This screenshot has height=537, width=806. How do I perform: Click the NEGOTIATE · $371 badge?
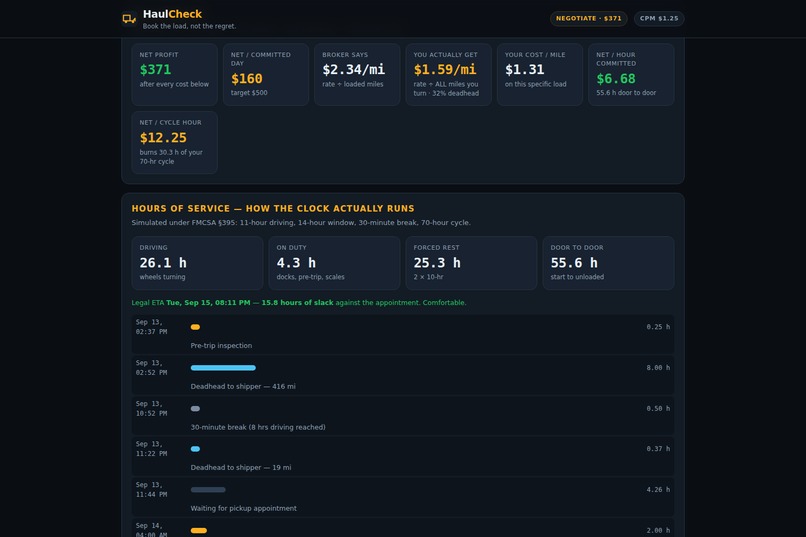tap(589, 18)
